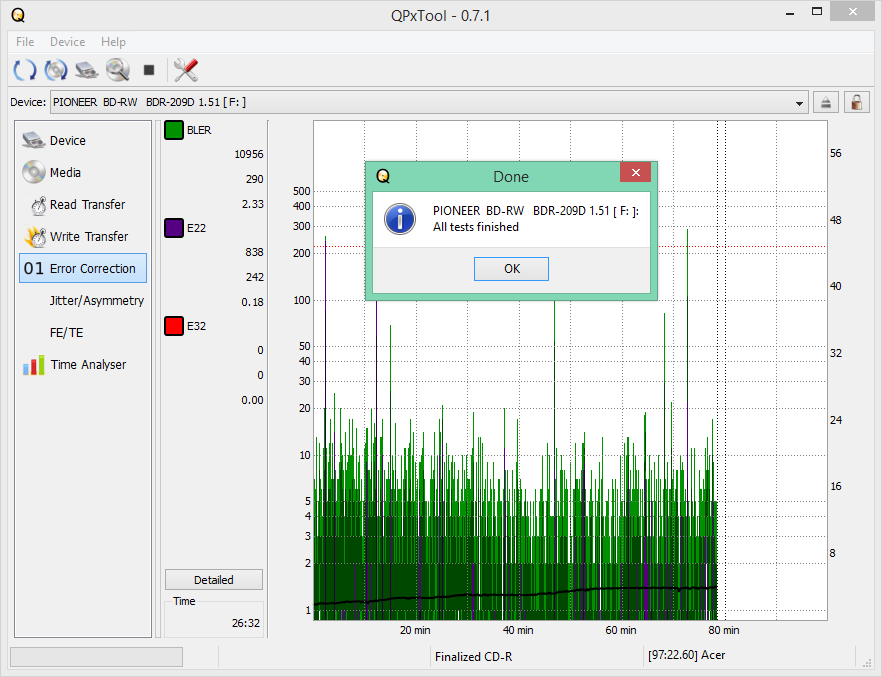Click the Device drive icon in sidebar
The height and width of the screenshot is (677, 882).
point(33,140)
